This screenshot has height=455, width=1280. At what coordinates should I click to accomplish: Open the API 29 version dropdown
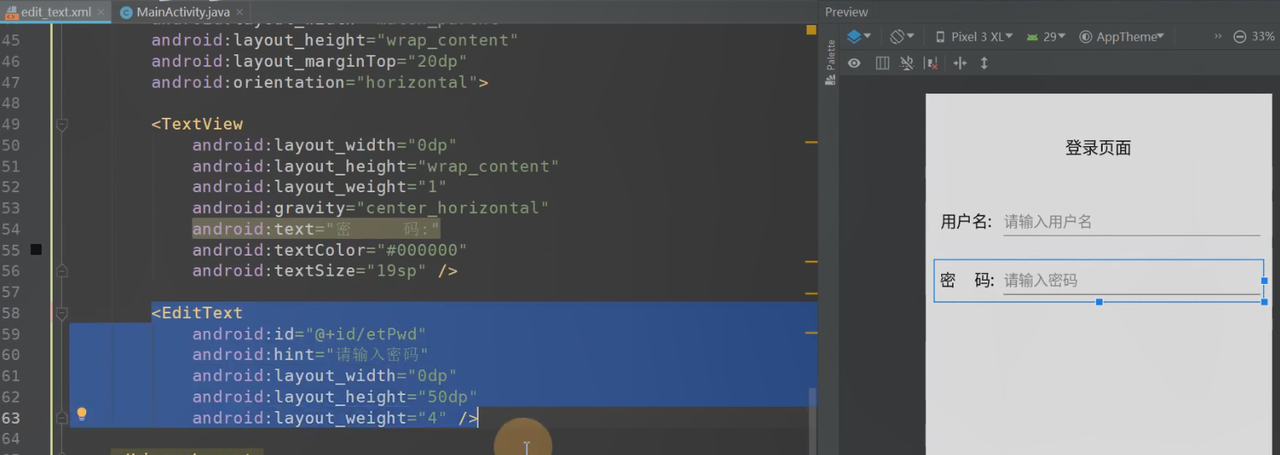point(1045,36)
